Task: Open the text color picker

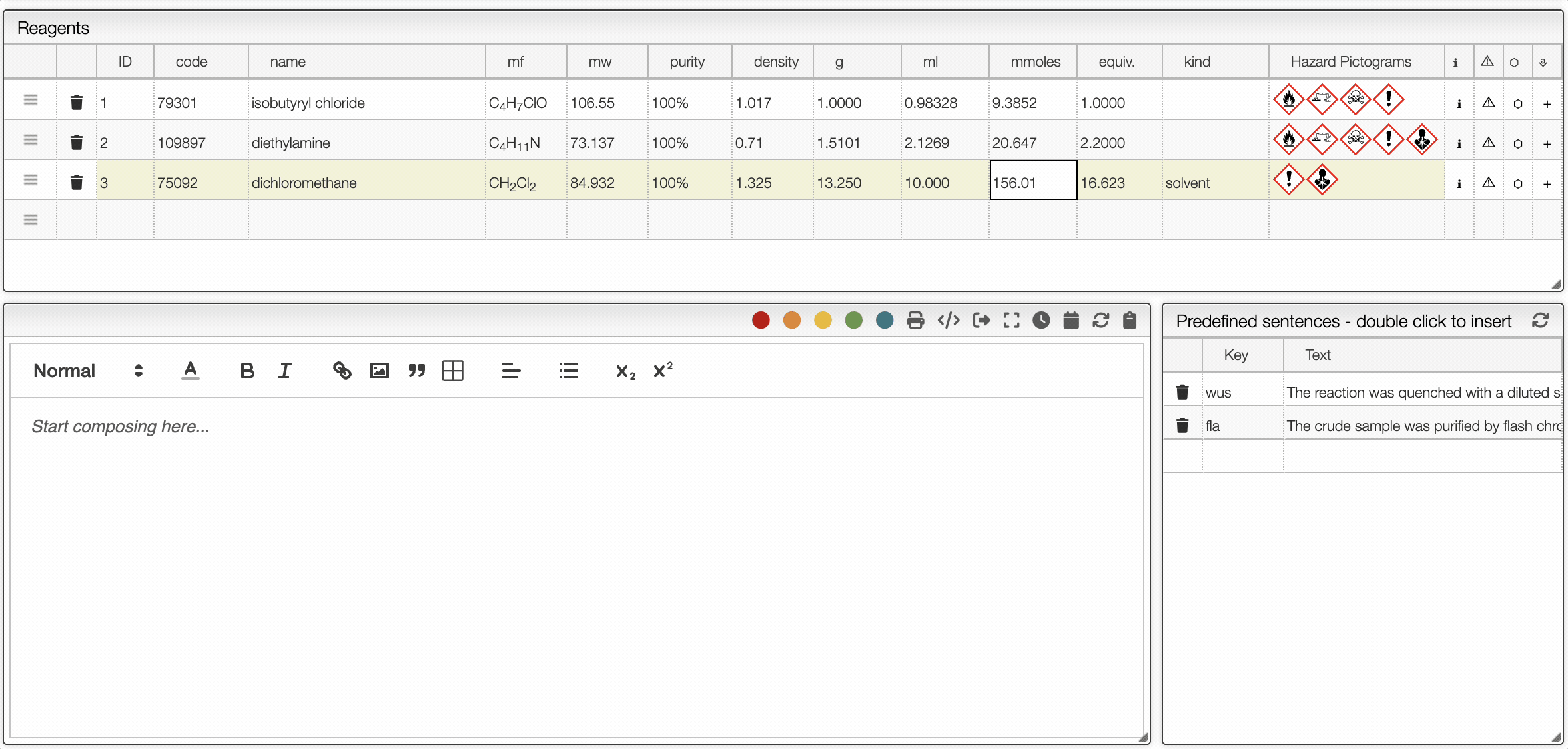Action: pyautogui.click(x=191, y=371)
